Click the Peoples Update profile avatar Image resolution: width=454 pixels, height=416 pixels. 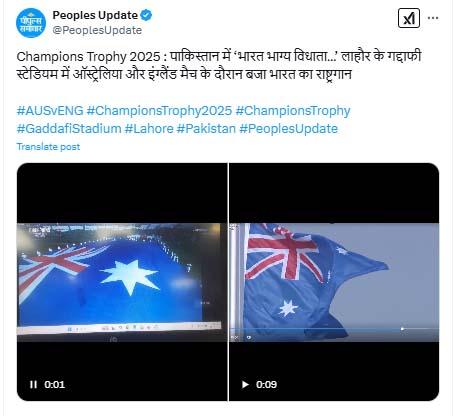point(31,23)
